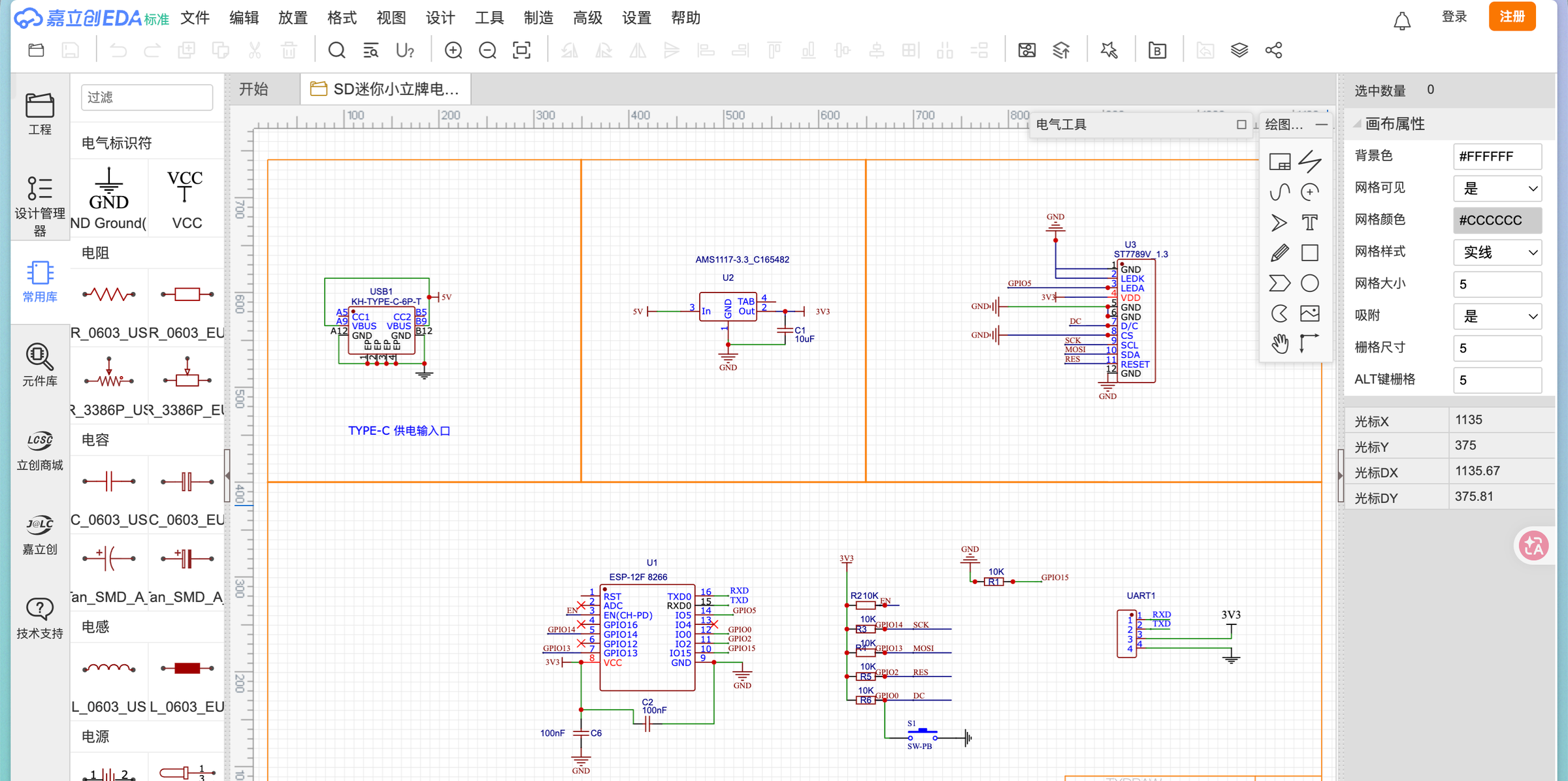
Task: Click the cross probe pin icon
Action: point(1109,50)
